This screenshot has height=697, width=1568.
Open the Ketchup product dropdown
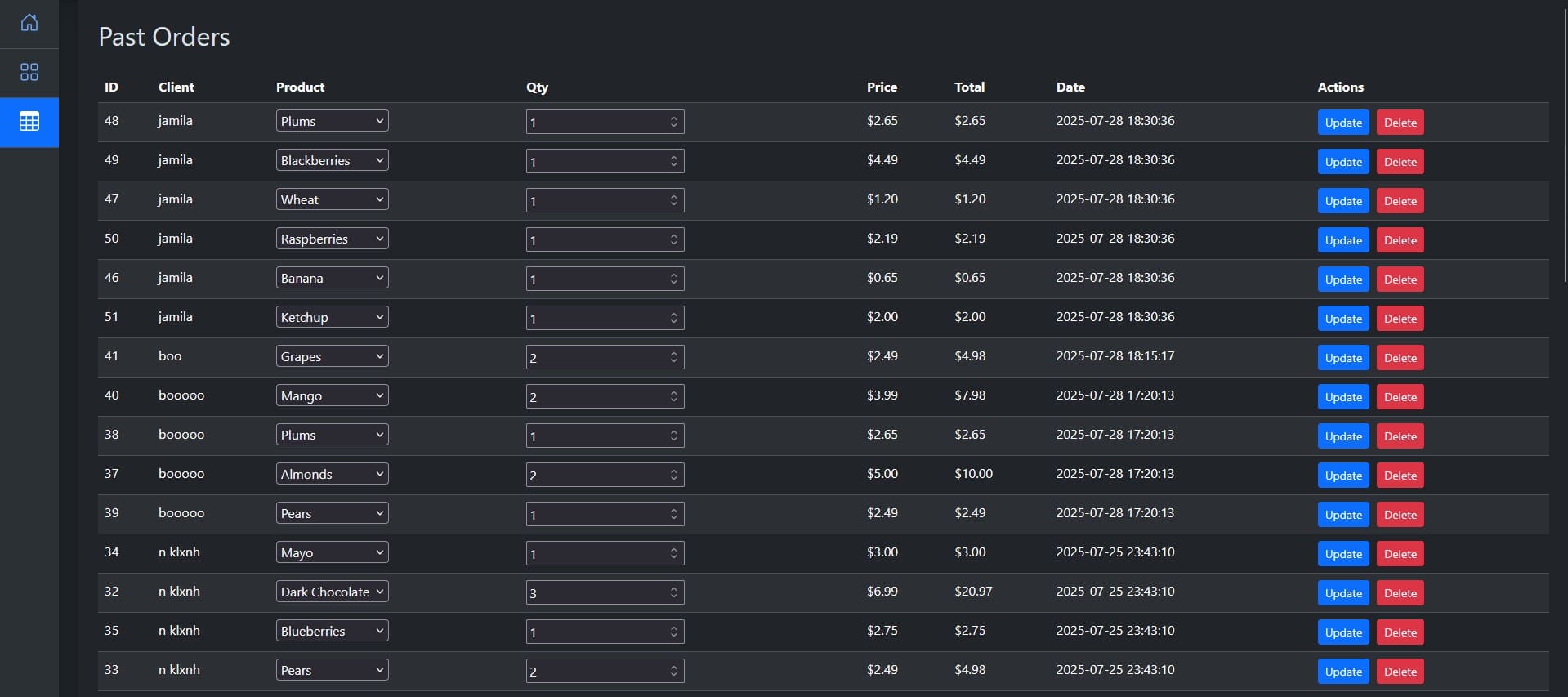(x=332, y=317)
